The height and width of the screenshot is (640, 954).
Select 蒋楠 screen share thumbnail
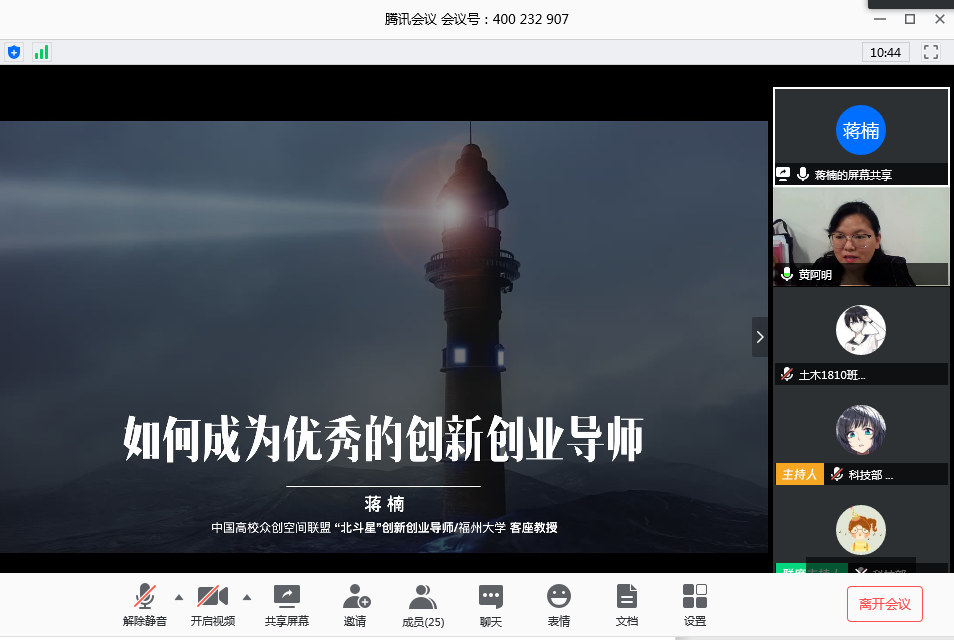[860, 136]
